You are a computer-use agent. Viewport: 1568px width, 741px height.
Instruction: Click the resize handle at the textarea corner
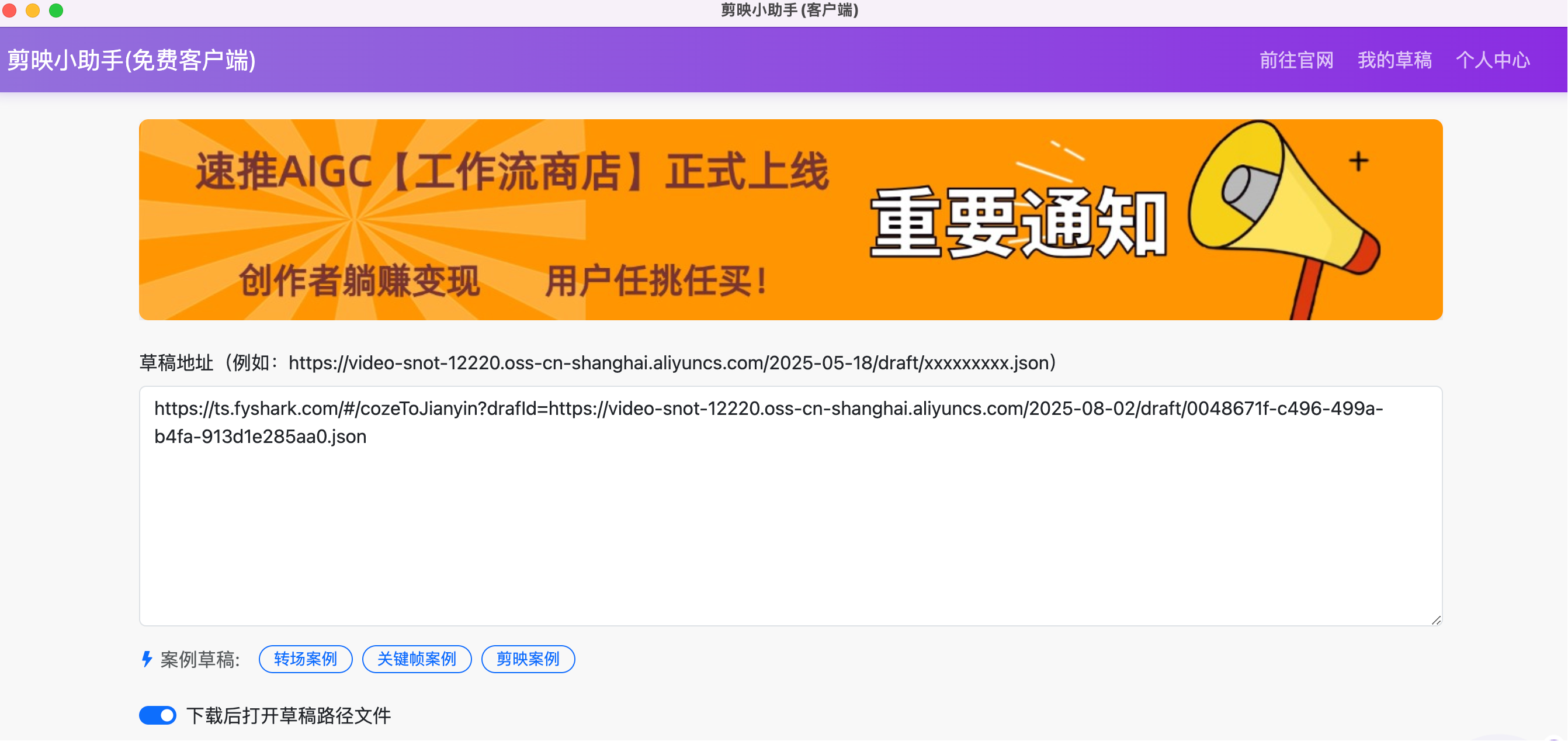point(1435,621)
